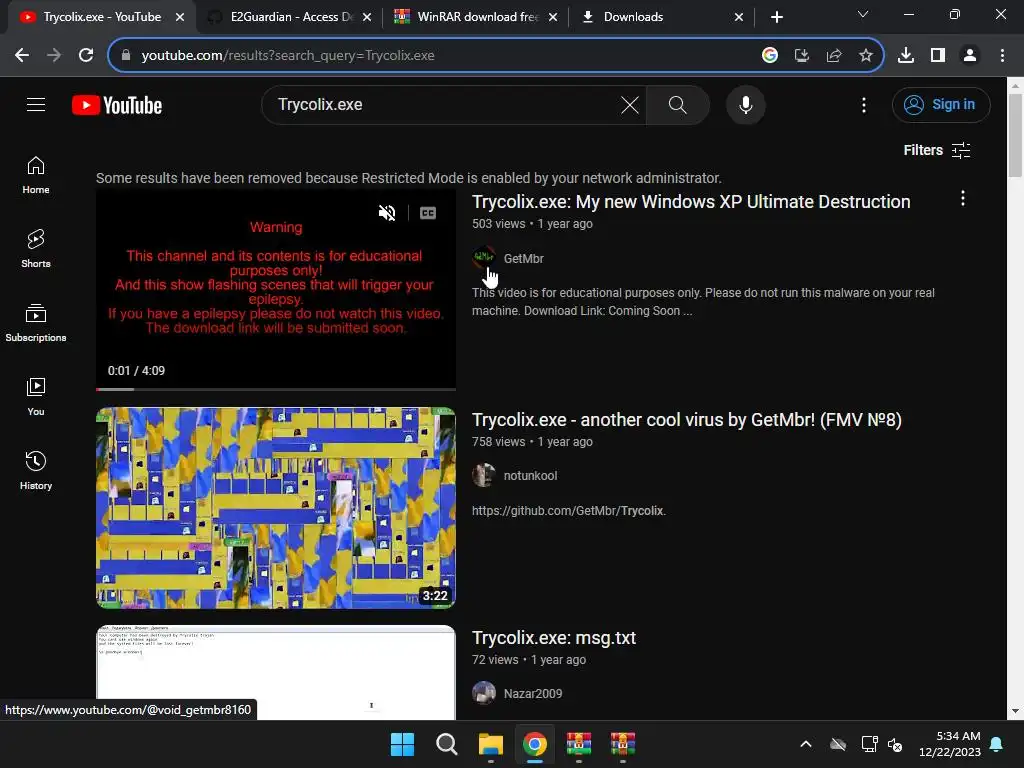
Task: Close the E2Guardian tab
Action: click(367, 17)
